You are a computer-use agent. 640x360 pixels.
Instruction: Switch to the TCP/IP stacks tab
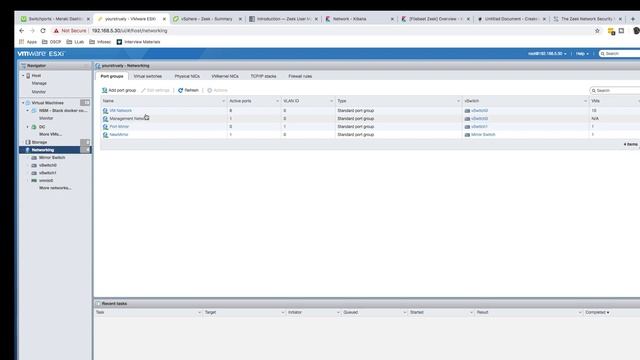point(263,76)
